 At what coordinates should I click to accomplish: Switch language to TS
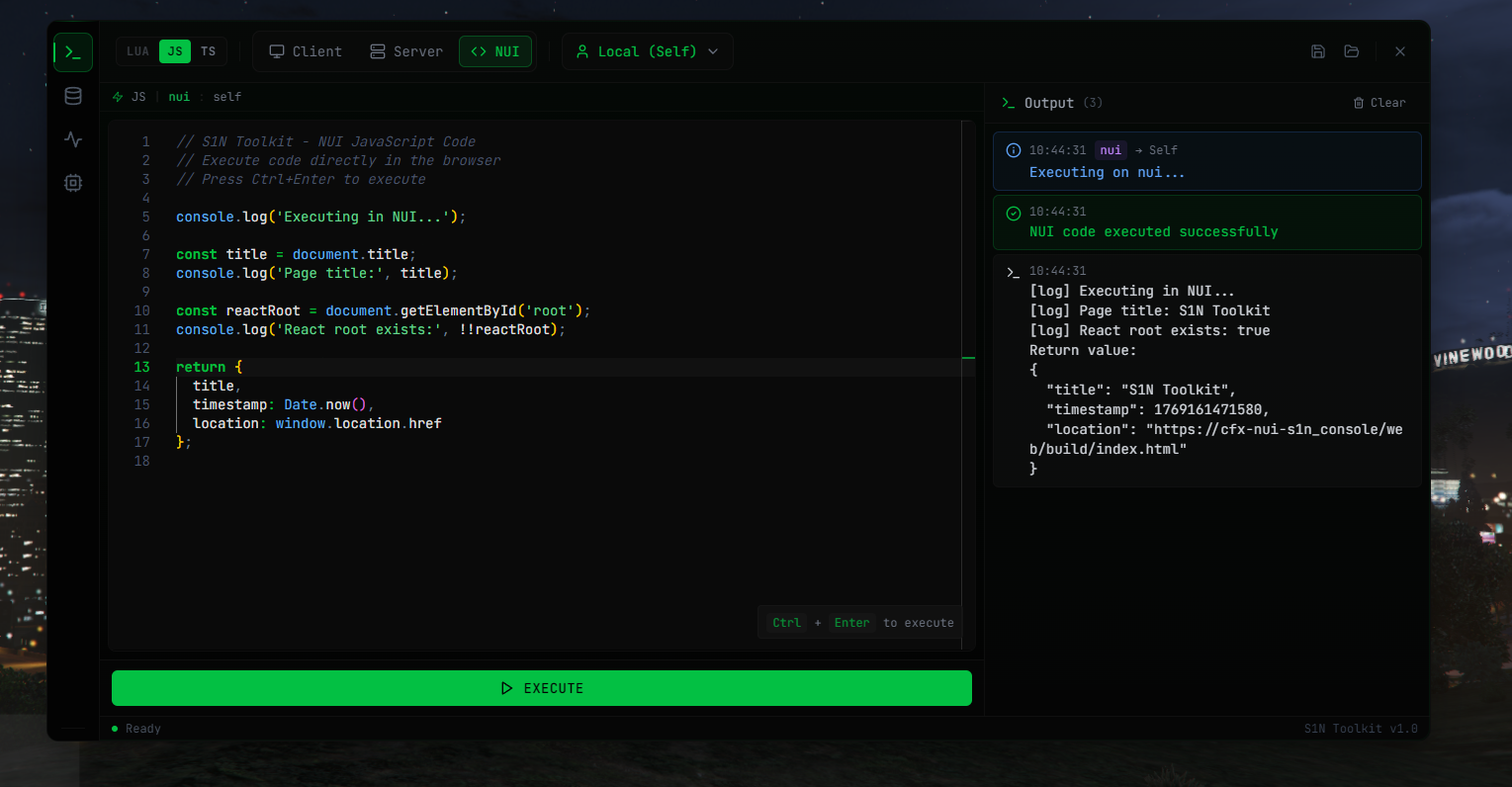coord(209,51)
